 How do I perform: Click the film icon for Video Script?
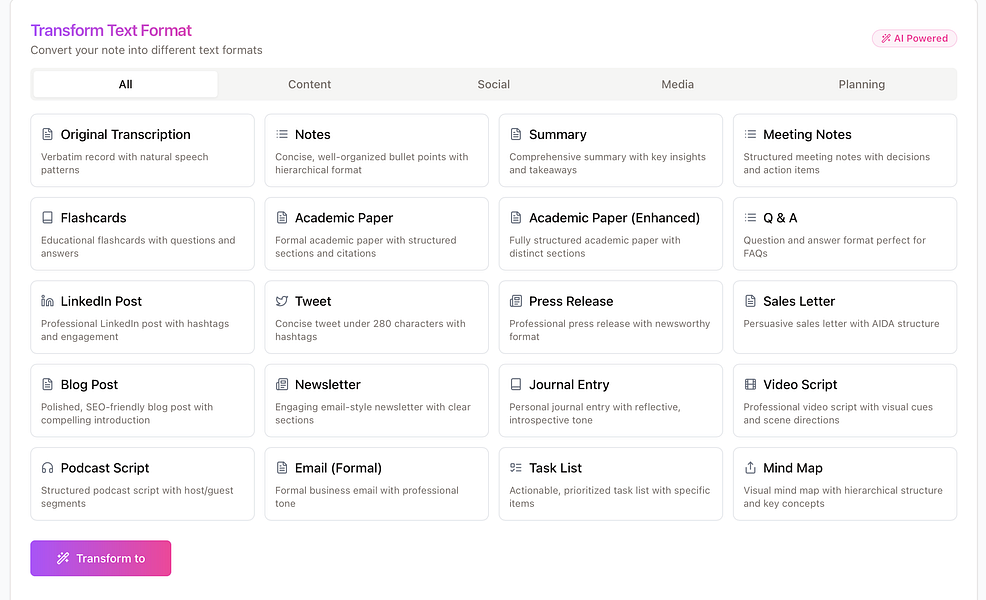[x=750, y=385]
